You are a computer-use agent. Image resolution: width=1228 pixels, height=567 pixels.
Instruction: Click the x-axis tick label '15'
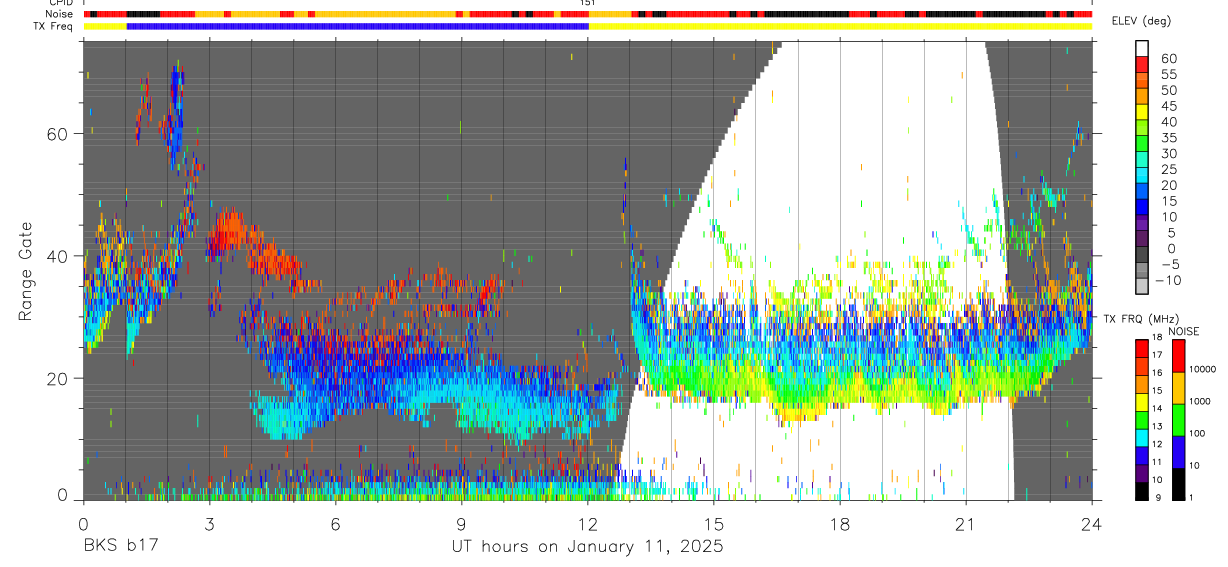[x=713, y=523]
